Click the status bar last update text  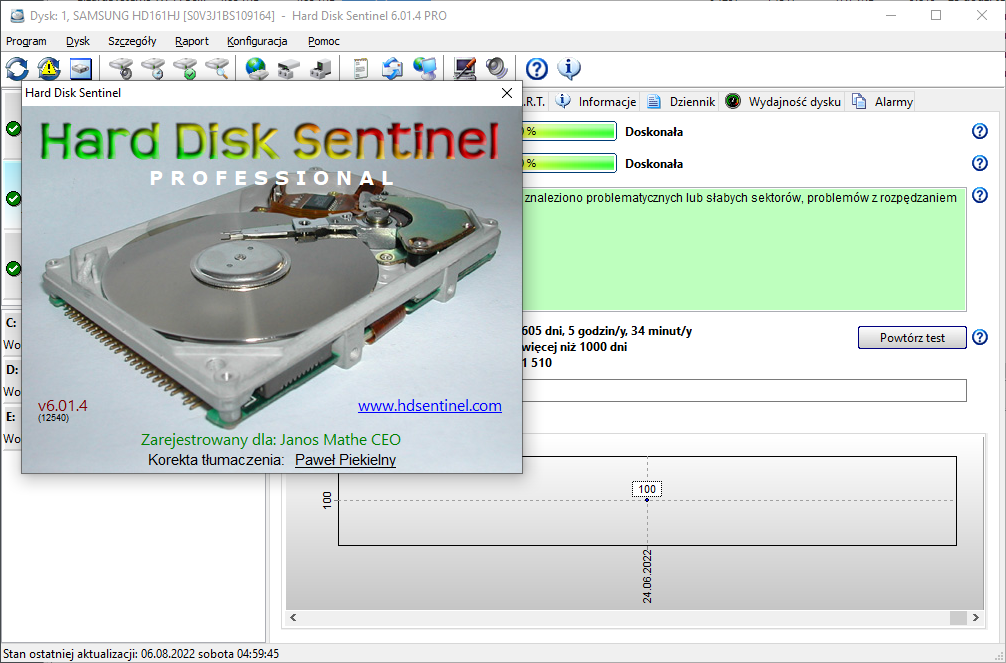tap(141, 654)
